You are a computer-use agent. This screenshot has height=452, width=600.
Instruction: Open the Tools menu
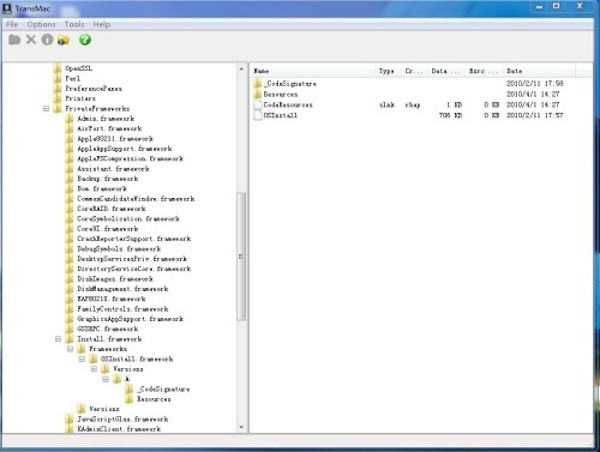click(x=74, y=24)
